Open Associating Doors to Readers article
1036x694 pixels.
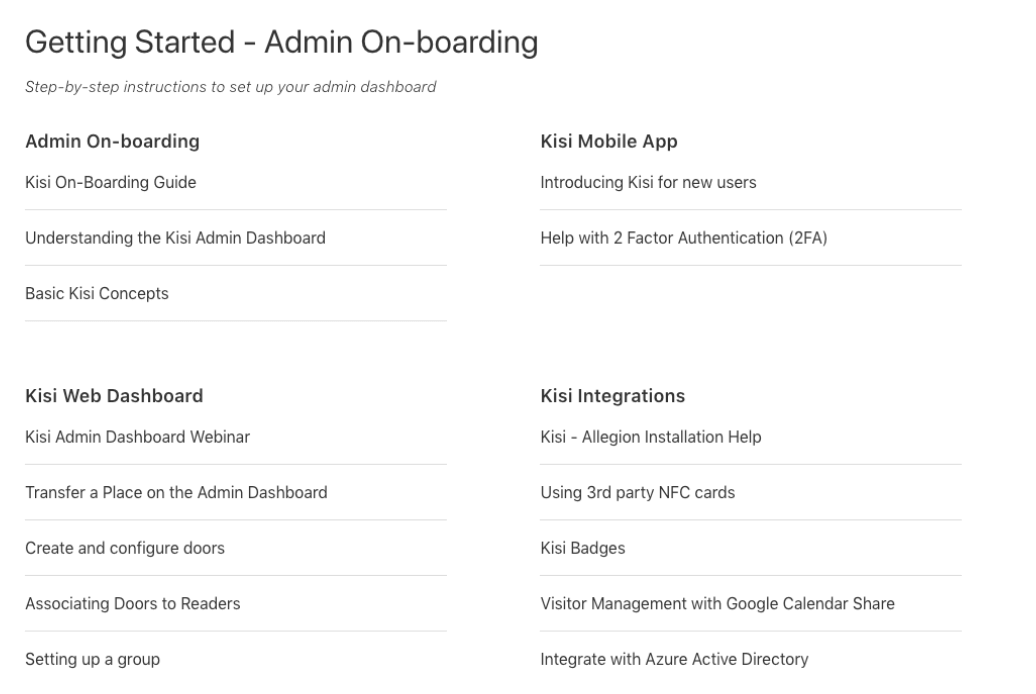133,603
